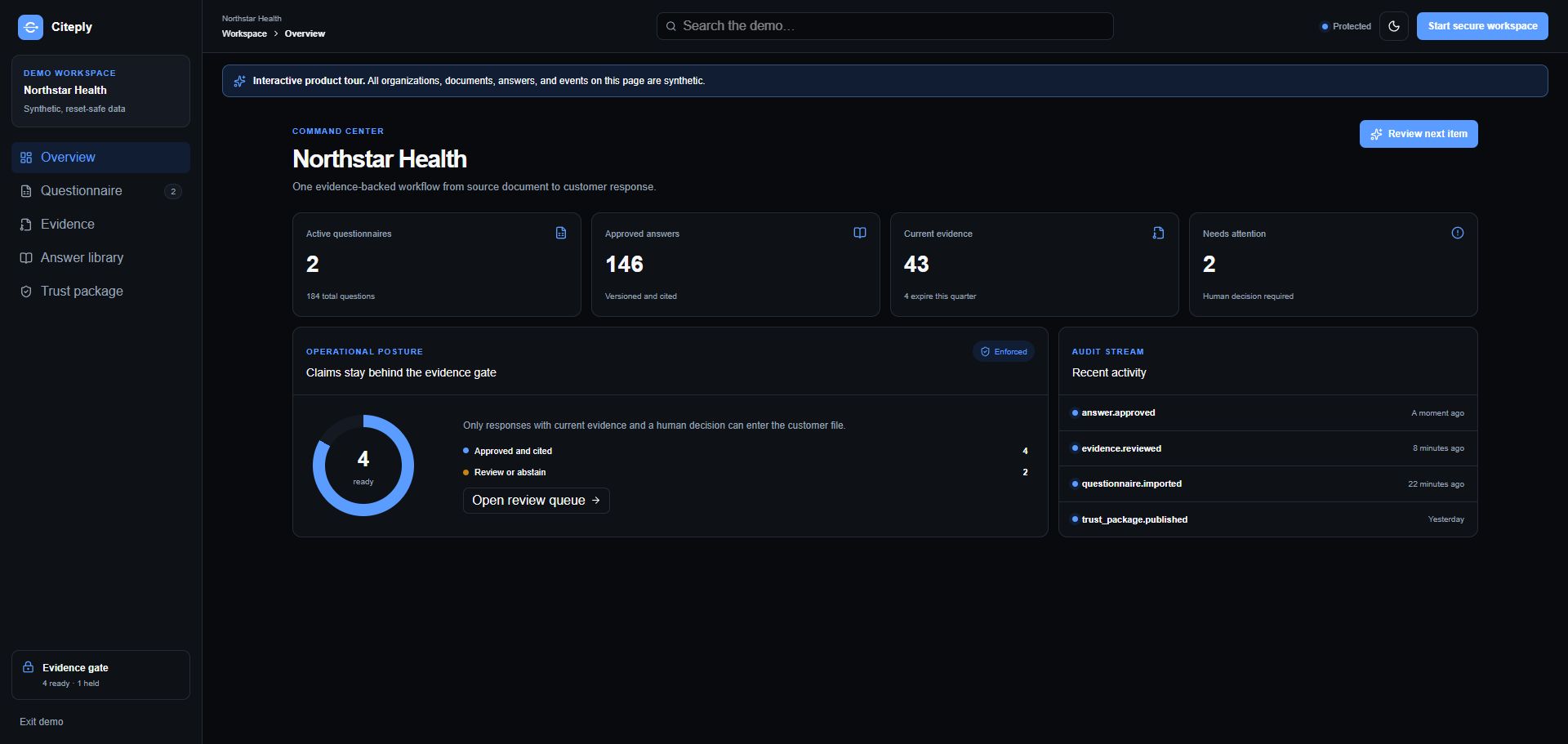Navigate to Trust package
1568x744 pixels.
click(100, 292)
